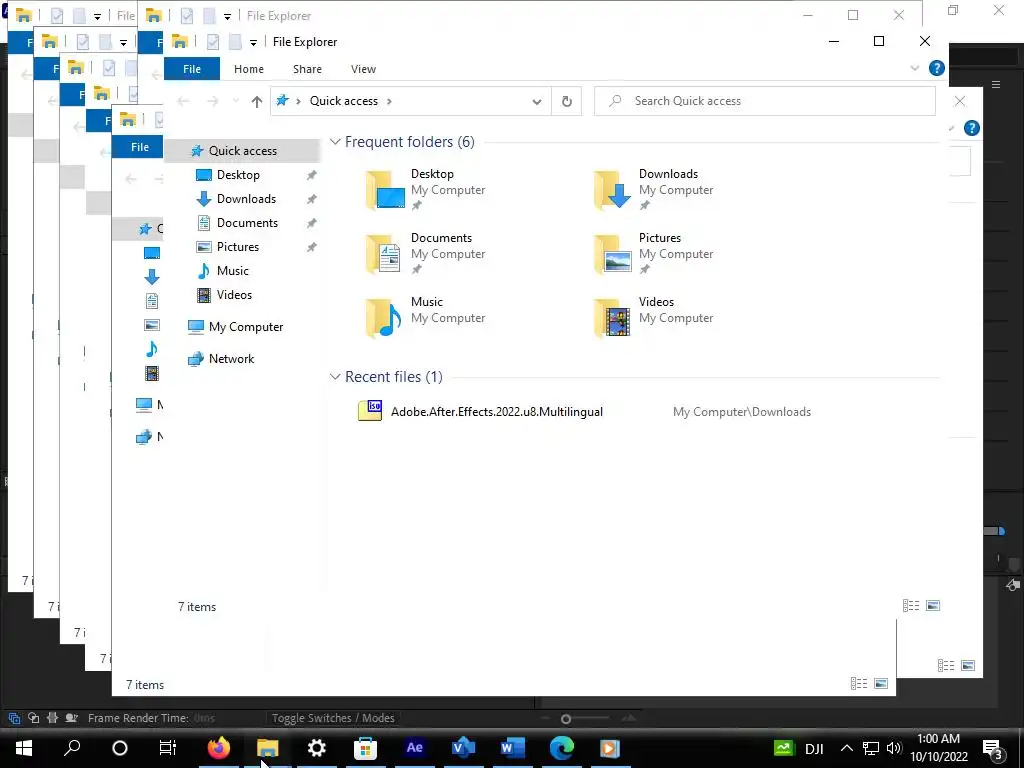Select Quick access in the navigation pane
This screenshot has height=768, width=1024.
click(242, 151)
